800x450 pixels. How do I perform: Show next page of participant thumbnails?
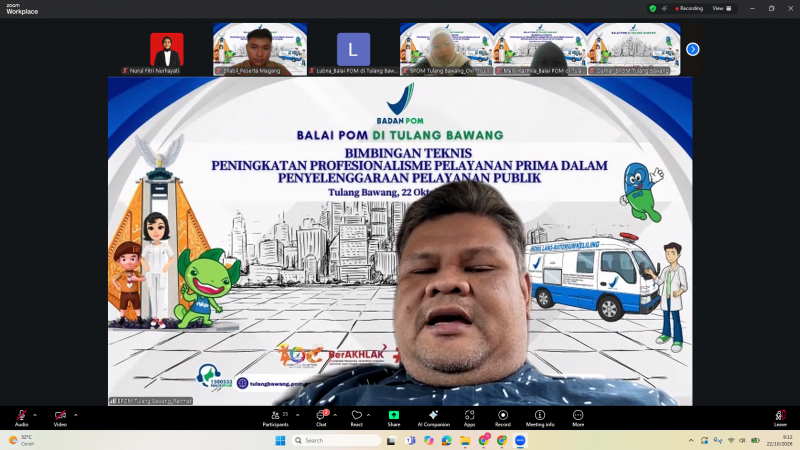point(692,49)
